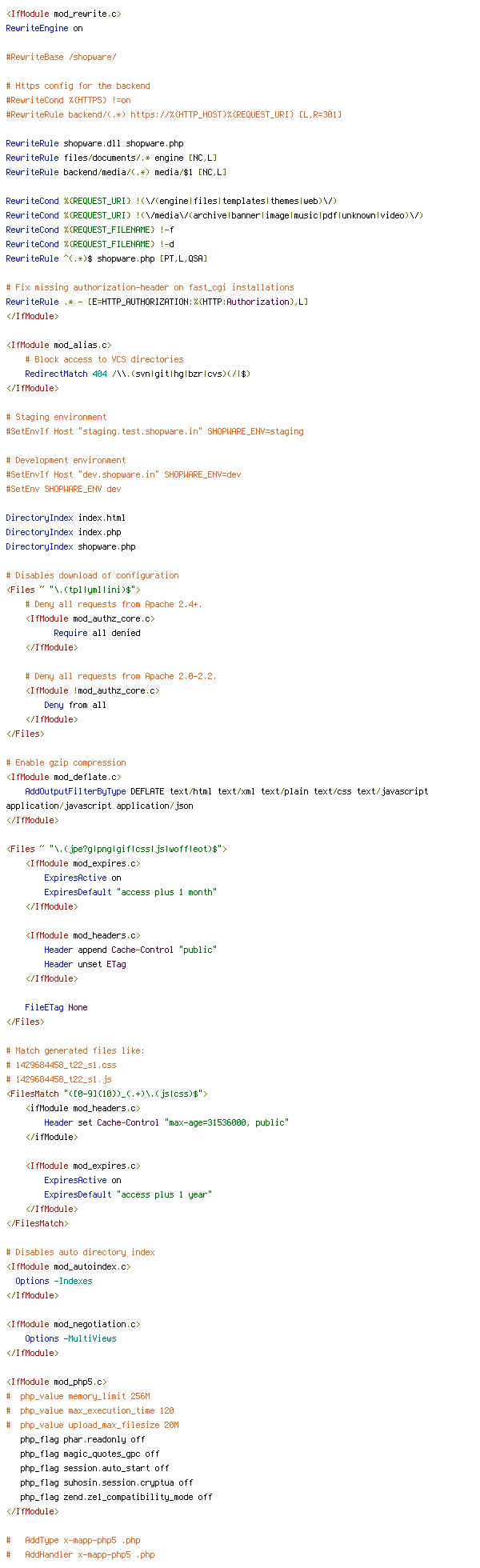The height and width of the screenshot is (1568, 480).
Task: Click the 'php_flag phar.readonly off' line
Action: pos(82,1439)
